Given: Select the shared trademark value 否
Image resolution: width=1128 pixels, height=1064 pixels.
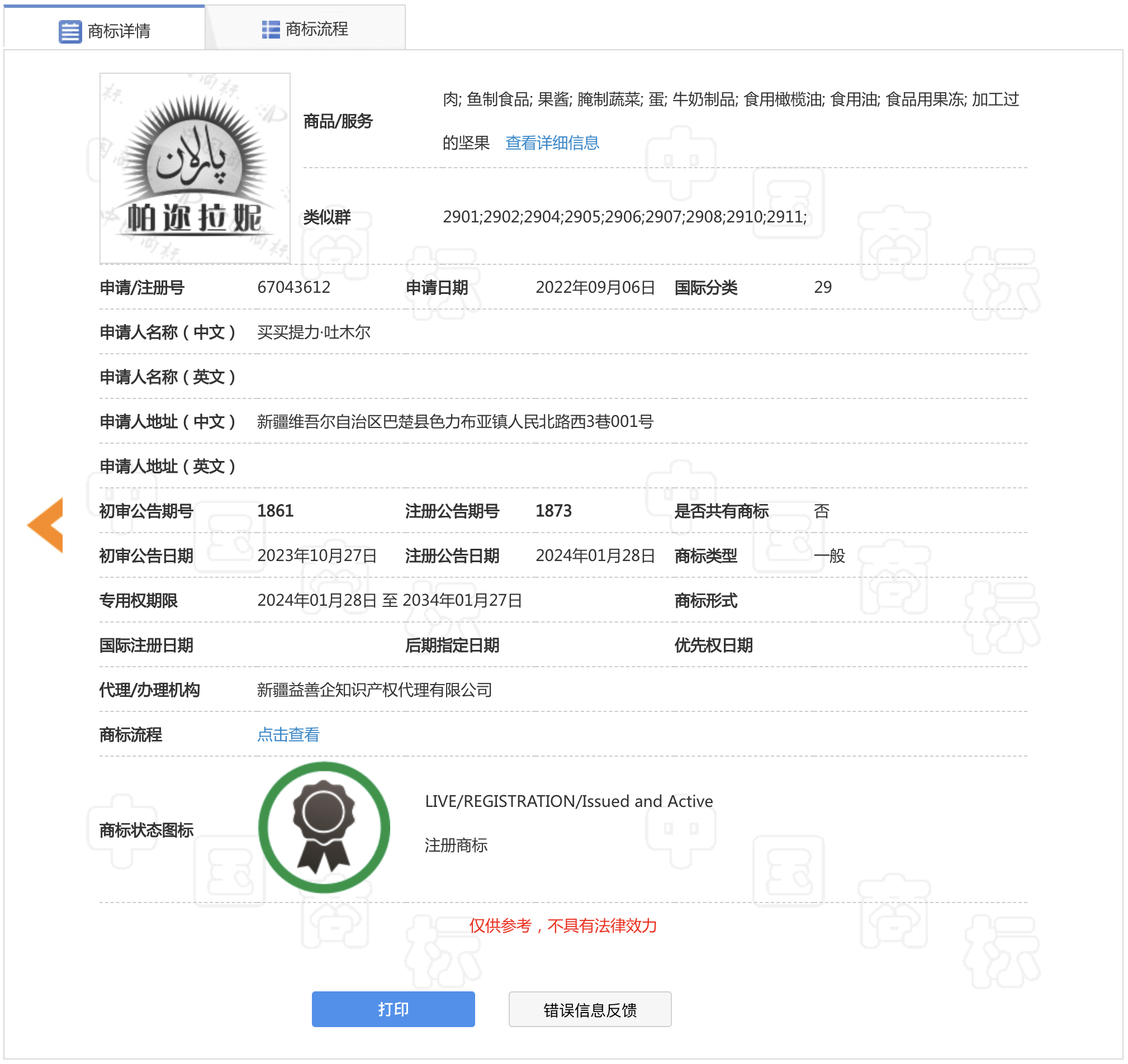Looking at the screenshot, I should click(822, 511).
